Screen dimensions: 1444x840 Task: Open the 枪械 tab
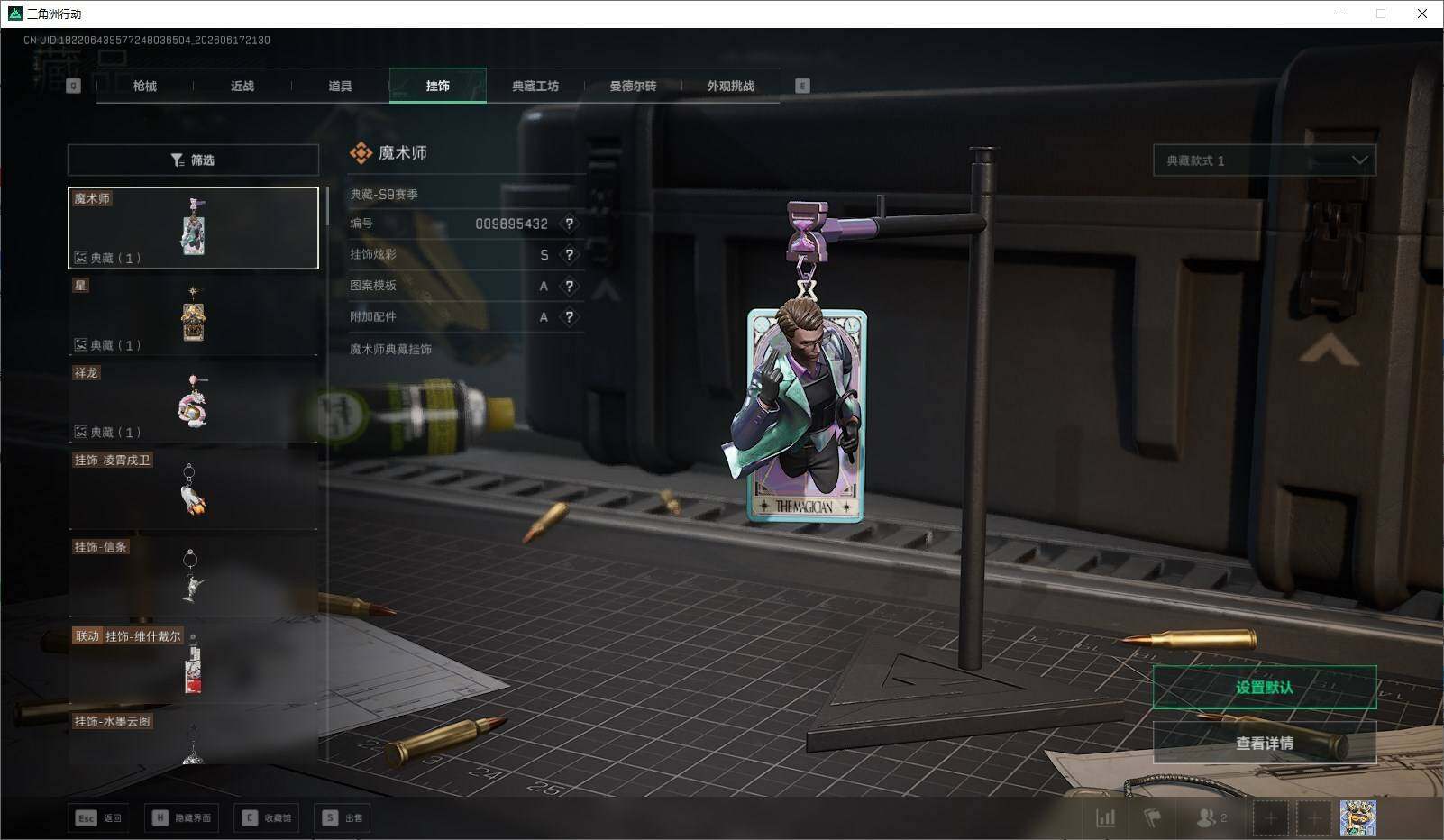coord(144,86)
